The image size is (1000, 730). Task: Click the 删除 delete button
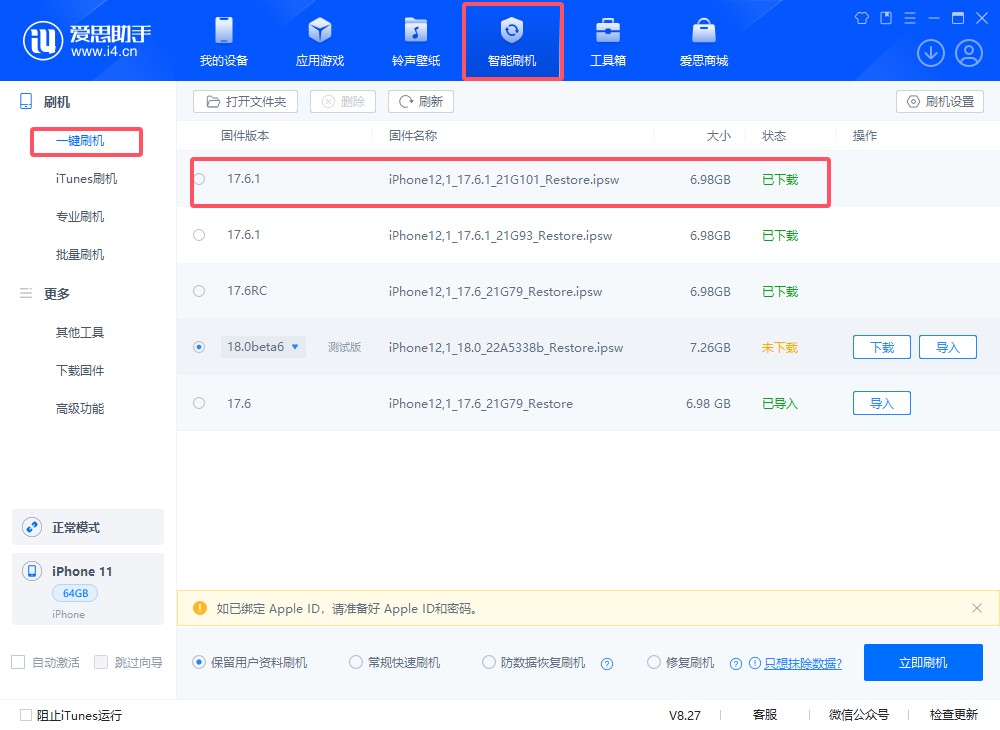(343, 101)
